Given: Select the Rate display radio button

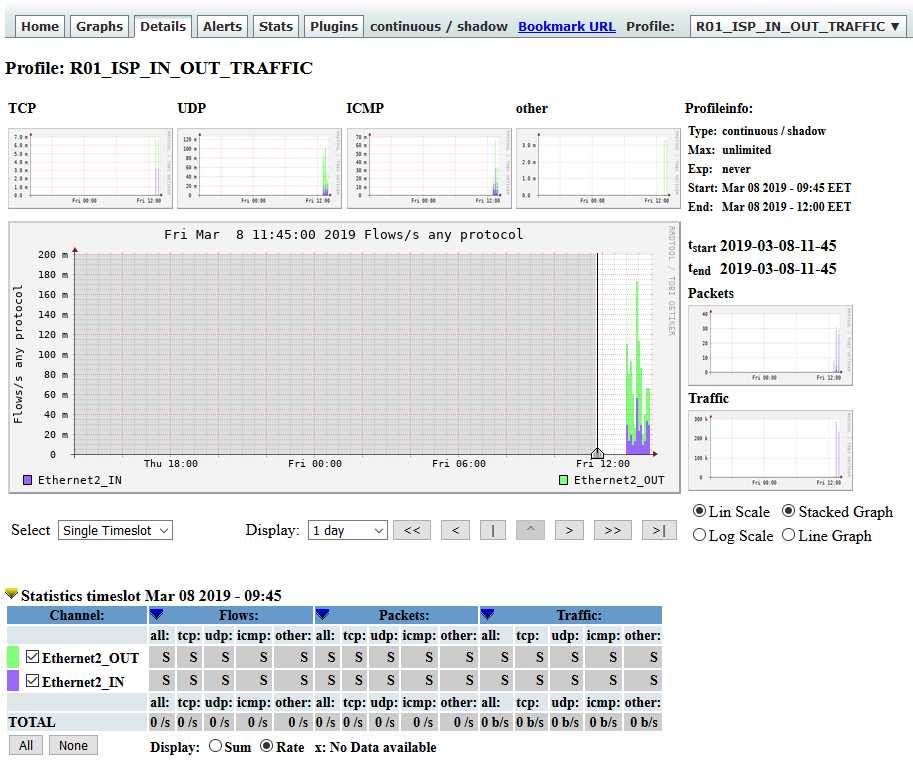Looking at the screenshot, I should click(267, 746).
